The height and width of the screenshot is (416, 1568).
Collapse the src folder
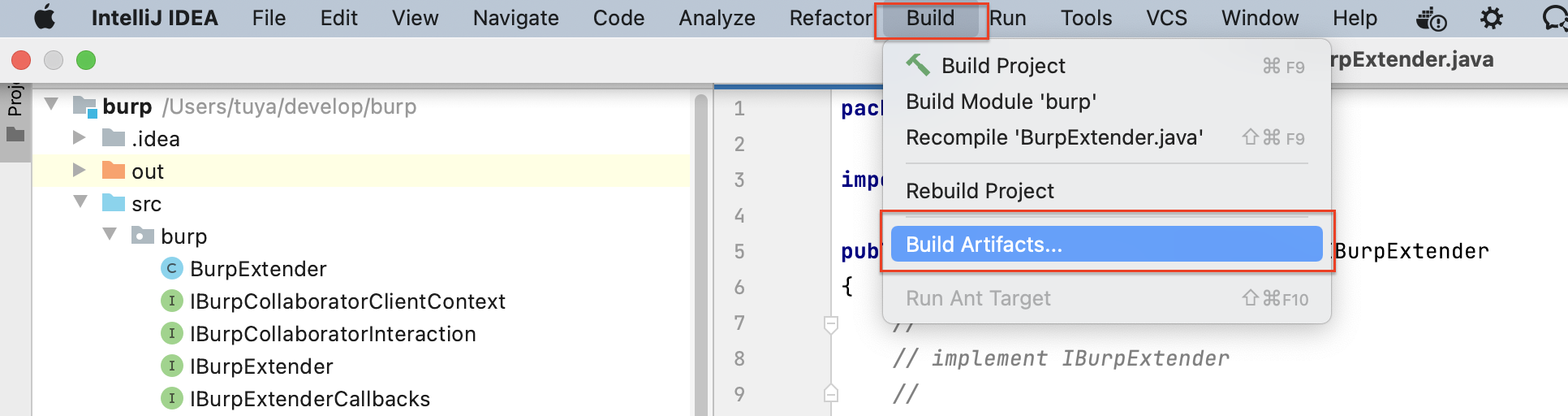click(80, 202)
